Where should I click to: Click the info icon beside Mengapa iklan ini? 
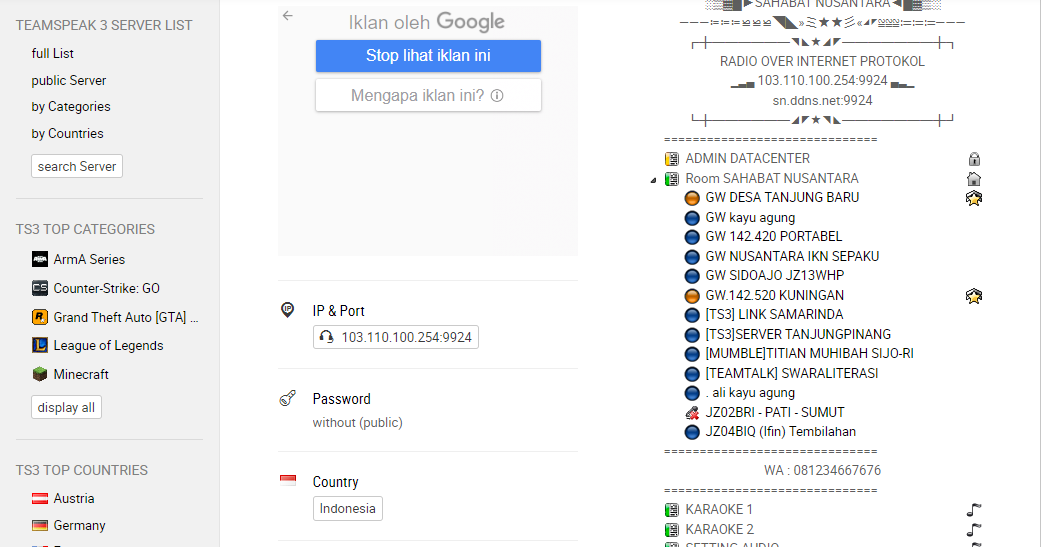497,96
